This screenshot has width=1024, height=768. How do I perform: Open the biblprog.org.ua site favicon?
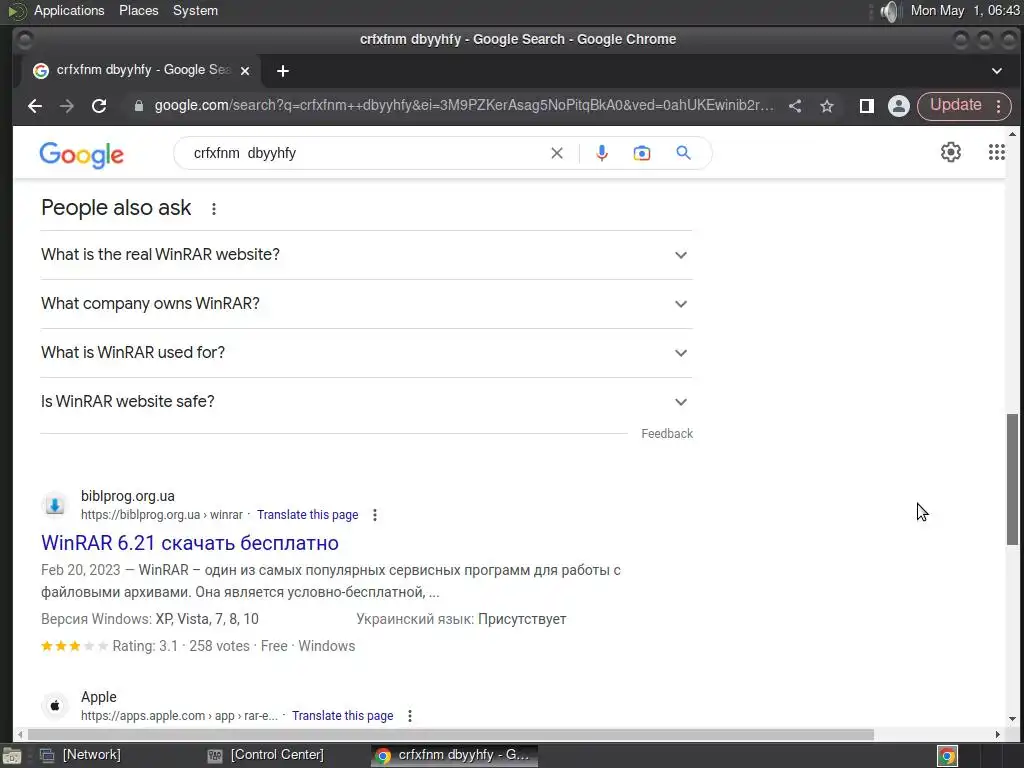point(55,505)
